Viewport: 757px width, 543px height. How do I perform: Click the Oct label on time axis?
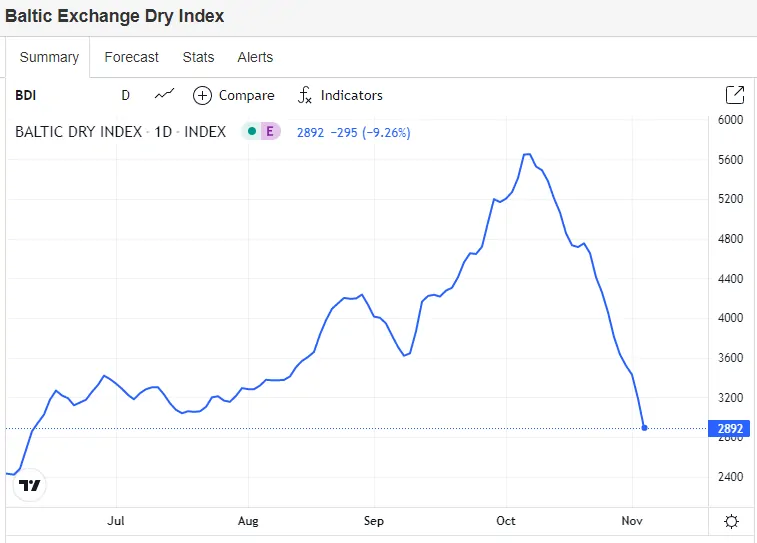[506, 521]
